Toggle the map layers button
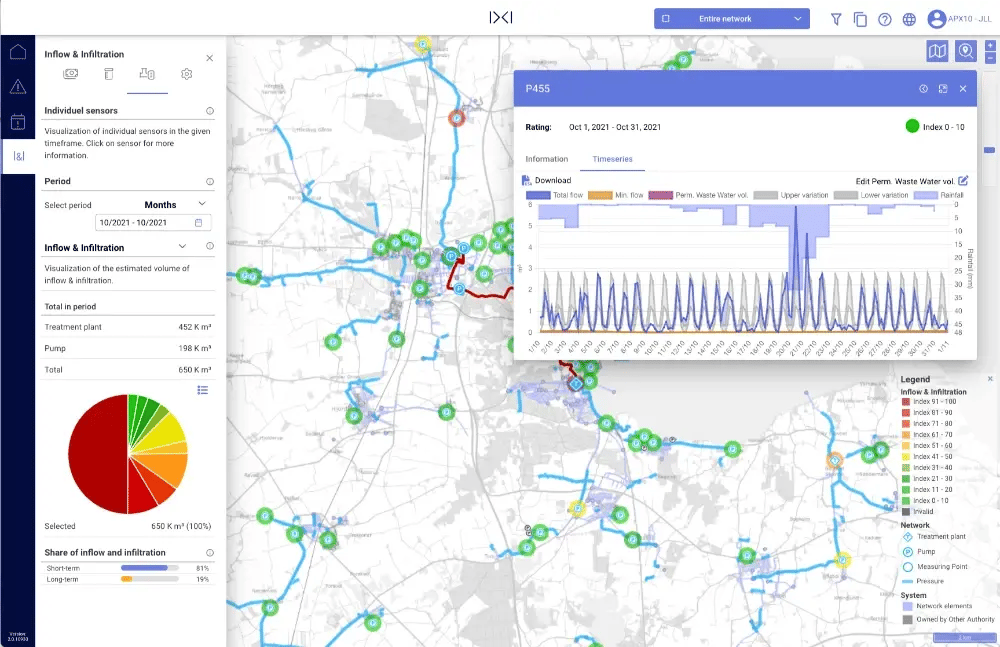Image resolution: width=1000 pixels, height=647 pixels. pyautogui.click(x=937, y=51)
